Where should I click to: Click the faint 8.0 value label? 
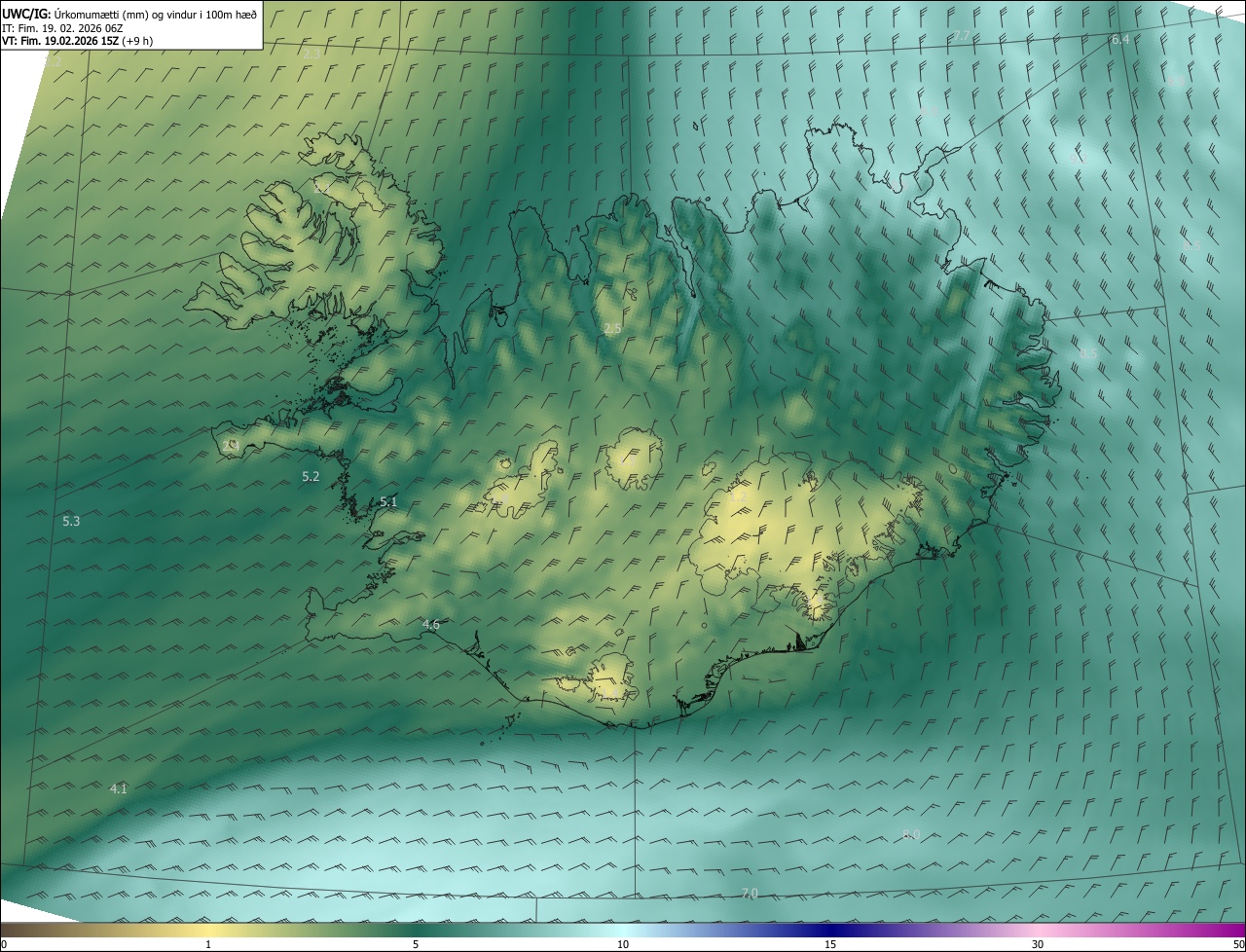click(911, 835)
